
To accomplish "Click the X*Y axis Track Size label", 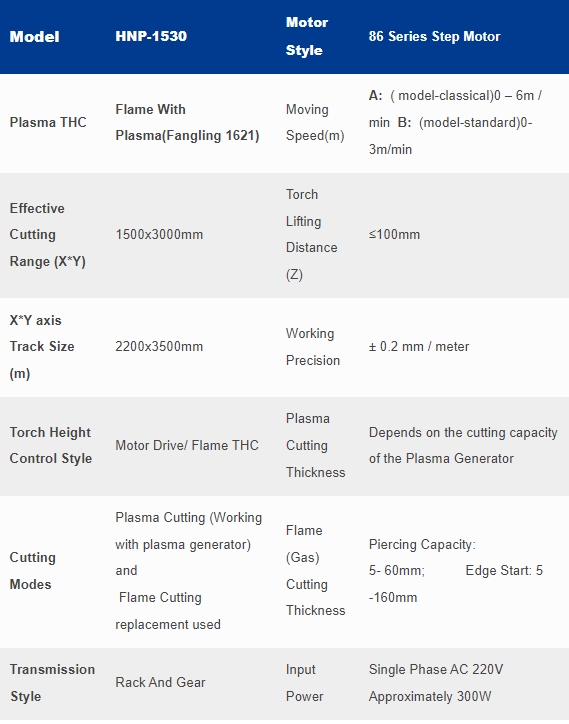I will coord(42,347).
